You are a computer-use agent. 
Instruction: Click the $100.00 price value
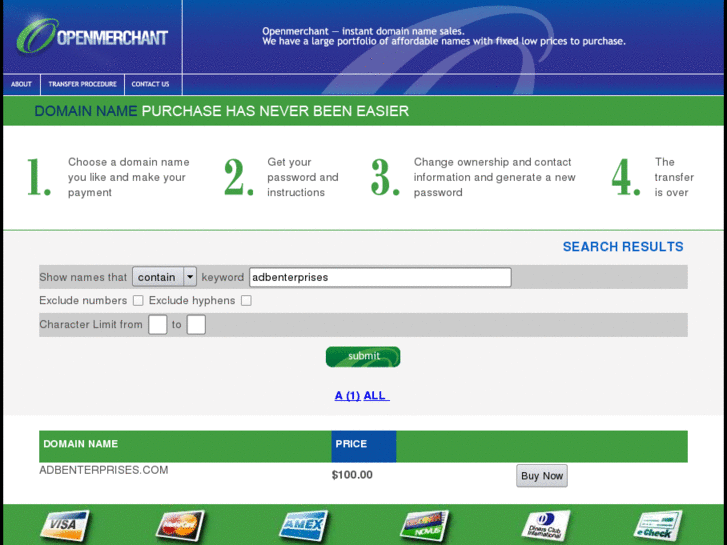point(352,474)
